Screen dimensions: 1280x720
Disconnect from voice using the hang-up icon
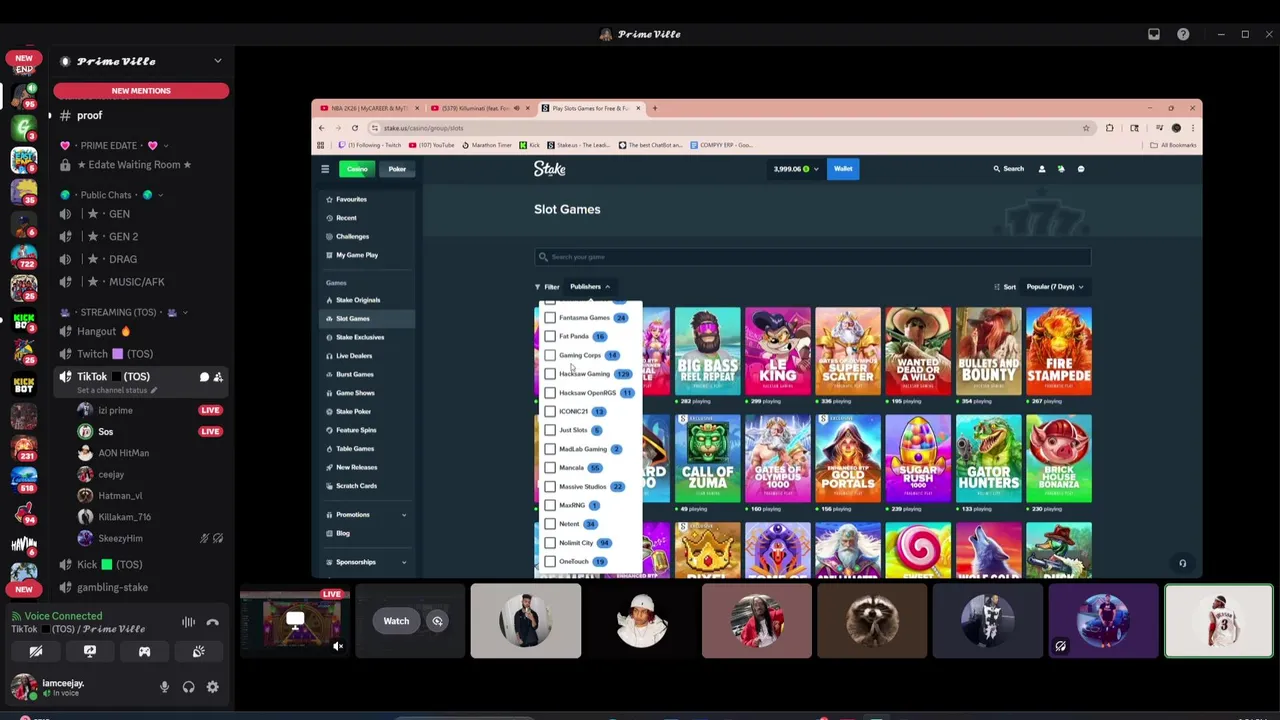click(x=212, y=622)
